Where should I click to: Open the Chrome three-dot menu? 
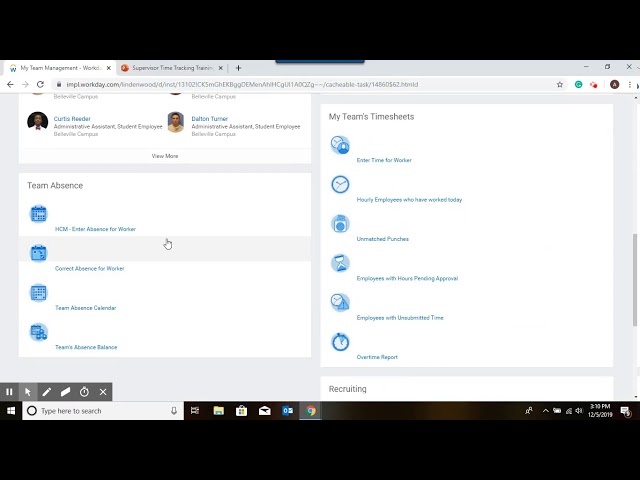630,84
